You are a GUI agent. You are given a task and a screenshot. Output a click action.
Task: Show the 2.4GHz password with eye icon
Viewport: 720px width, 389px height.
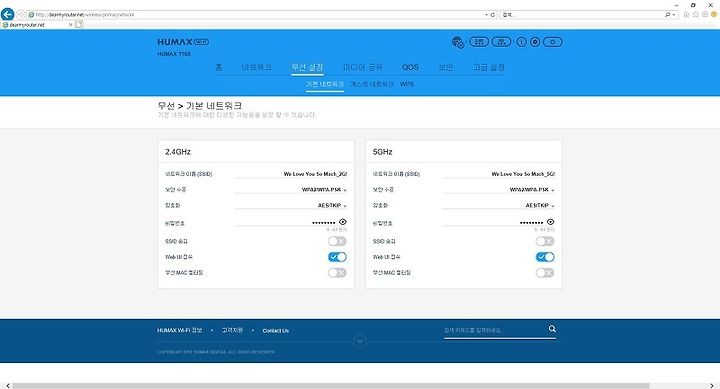[343, 222]
